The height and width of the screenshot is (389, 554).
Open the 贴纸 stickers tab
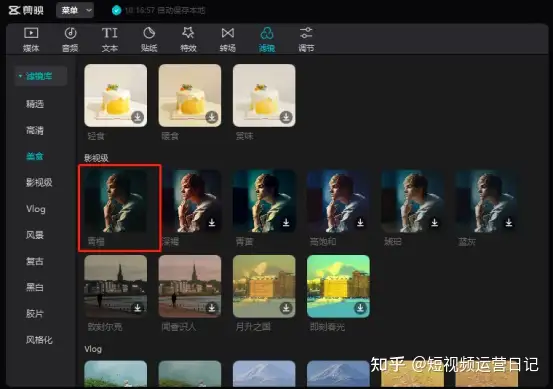[149, 40]
